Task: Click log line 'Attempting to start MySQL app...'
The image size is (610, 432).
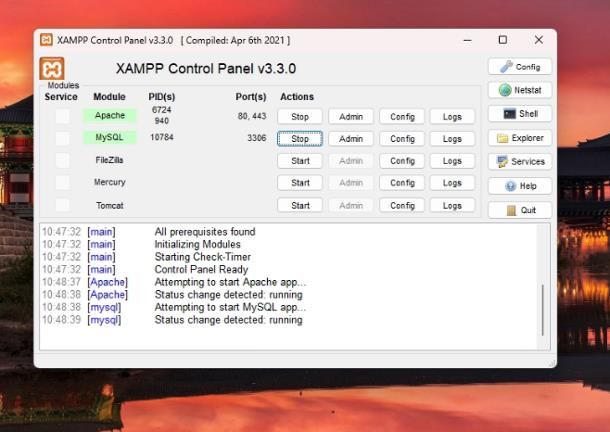Action: (230, 307)
